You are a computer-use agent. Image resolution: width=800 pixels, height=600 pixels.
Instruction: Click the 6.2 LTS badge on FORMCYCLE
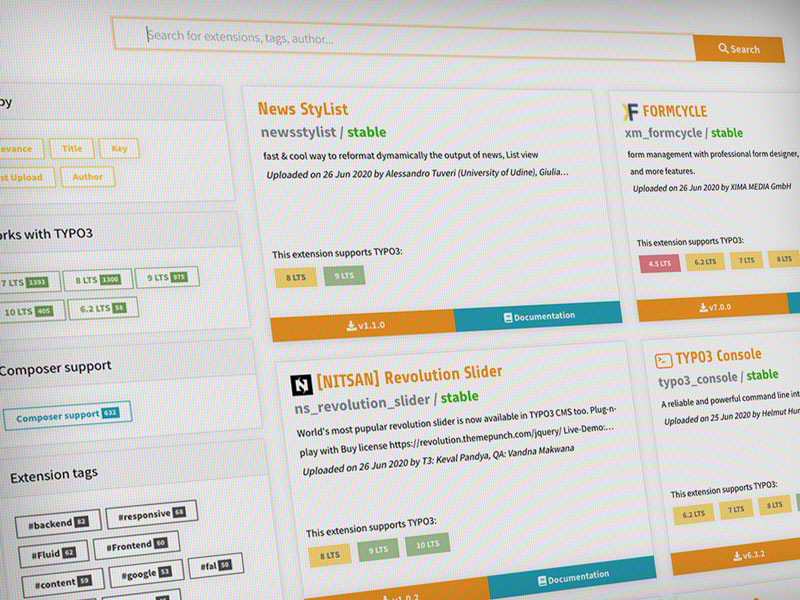pyautogui.click(x=705, y=262)
